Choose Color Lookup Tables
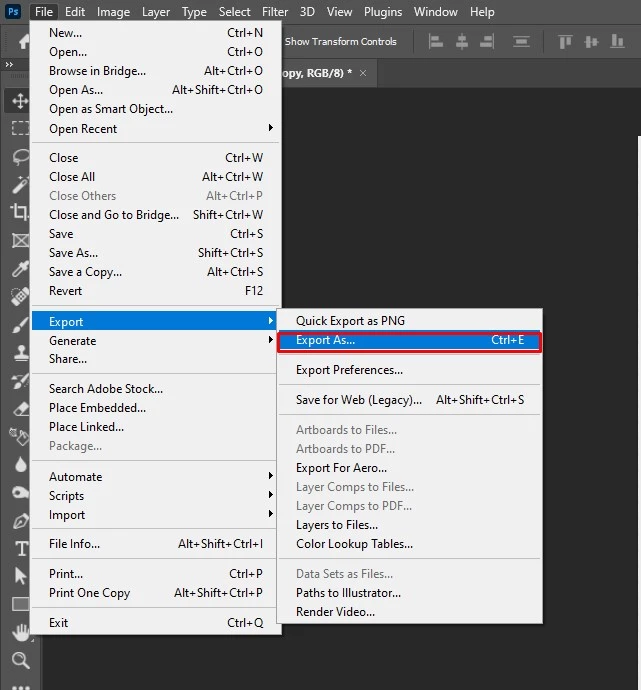The height and width of the screenshot is (690, 641). point(410,543)
